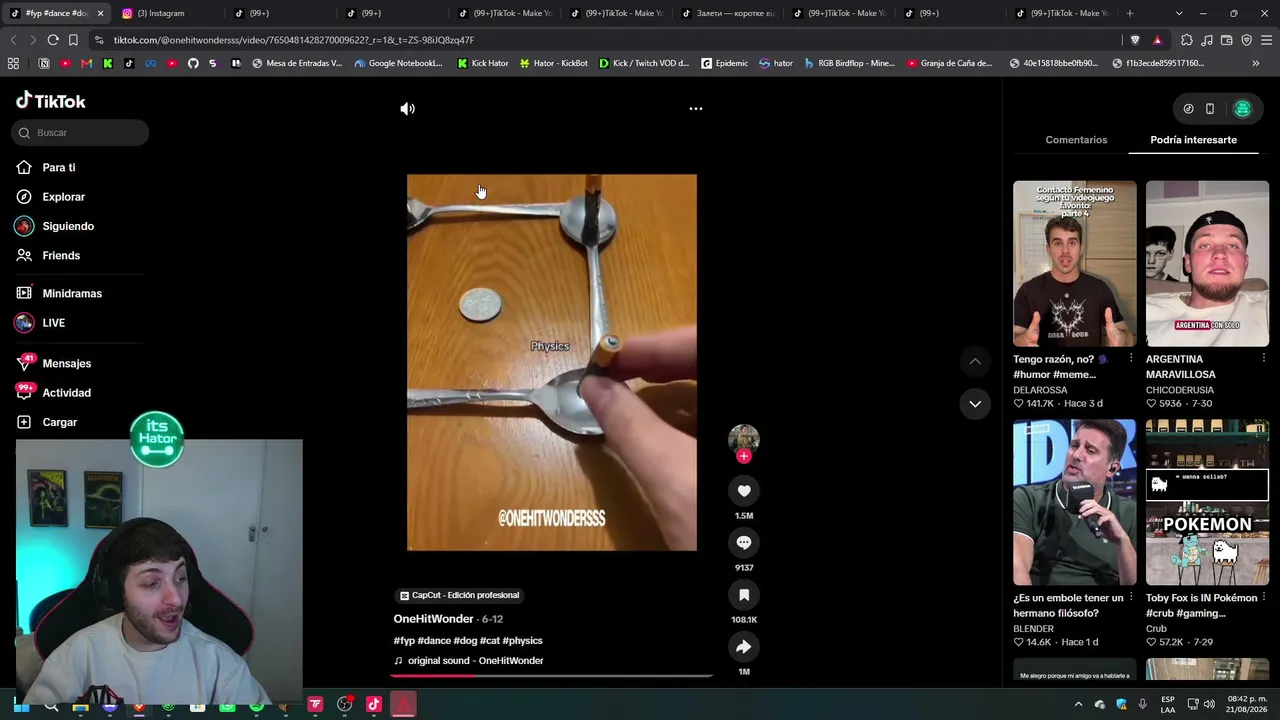Seek along the video progress bar

551,675
